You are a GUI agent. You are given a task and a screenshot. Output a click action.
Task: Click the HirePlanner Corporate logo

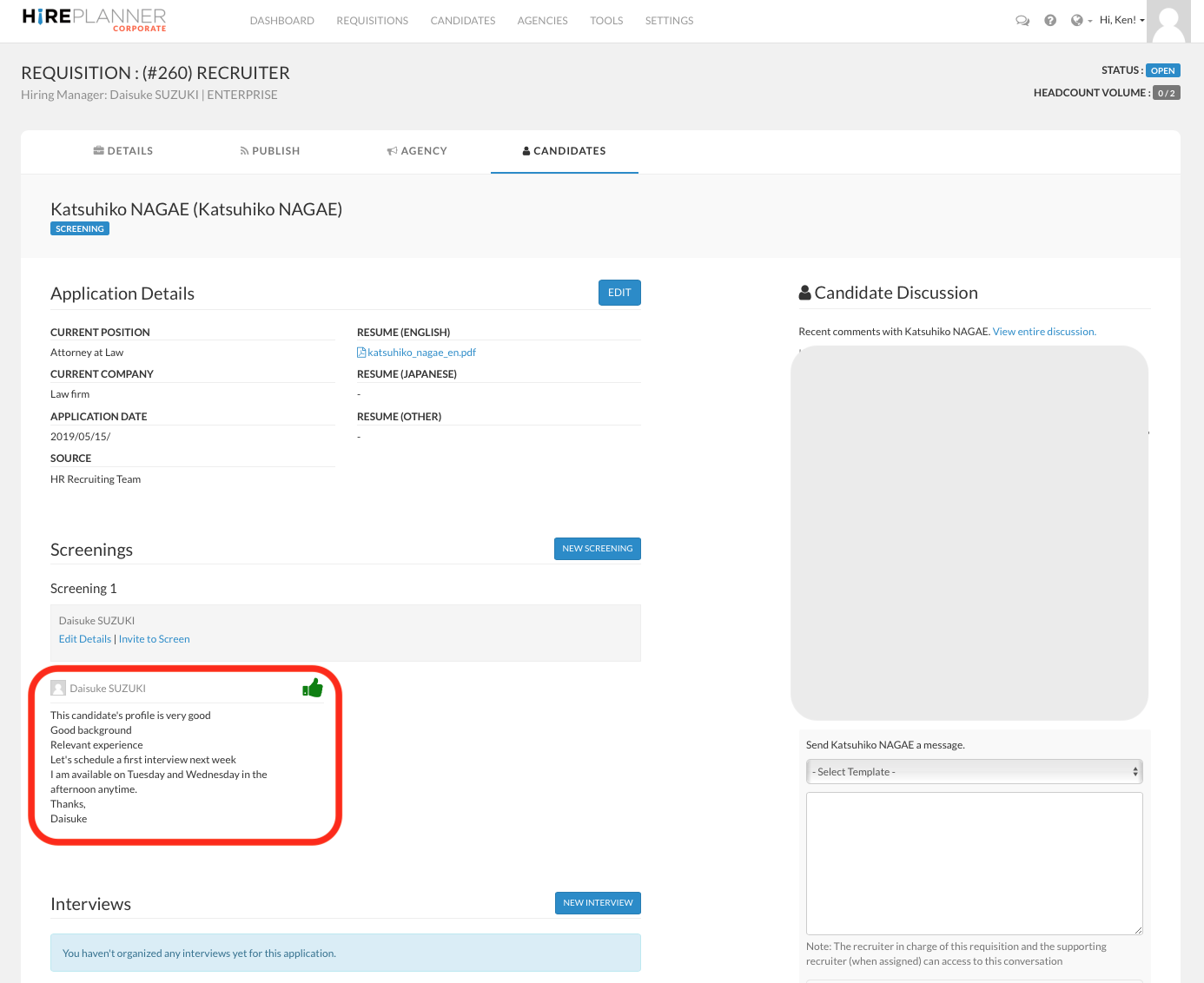tap(94, 20)
